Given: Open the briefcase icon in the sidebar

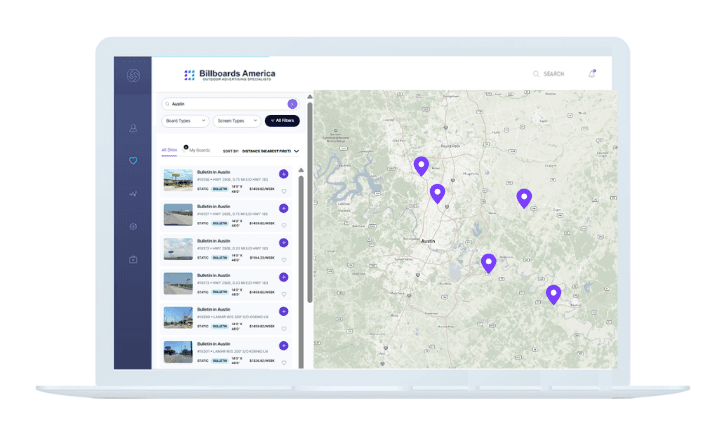Looking at the screenshot, I should 133,260.
